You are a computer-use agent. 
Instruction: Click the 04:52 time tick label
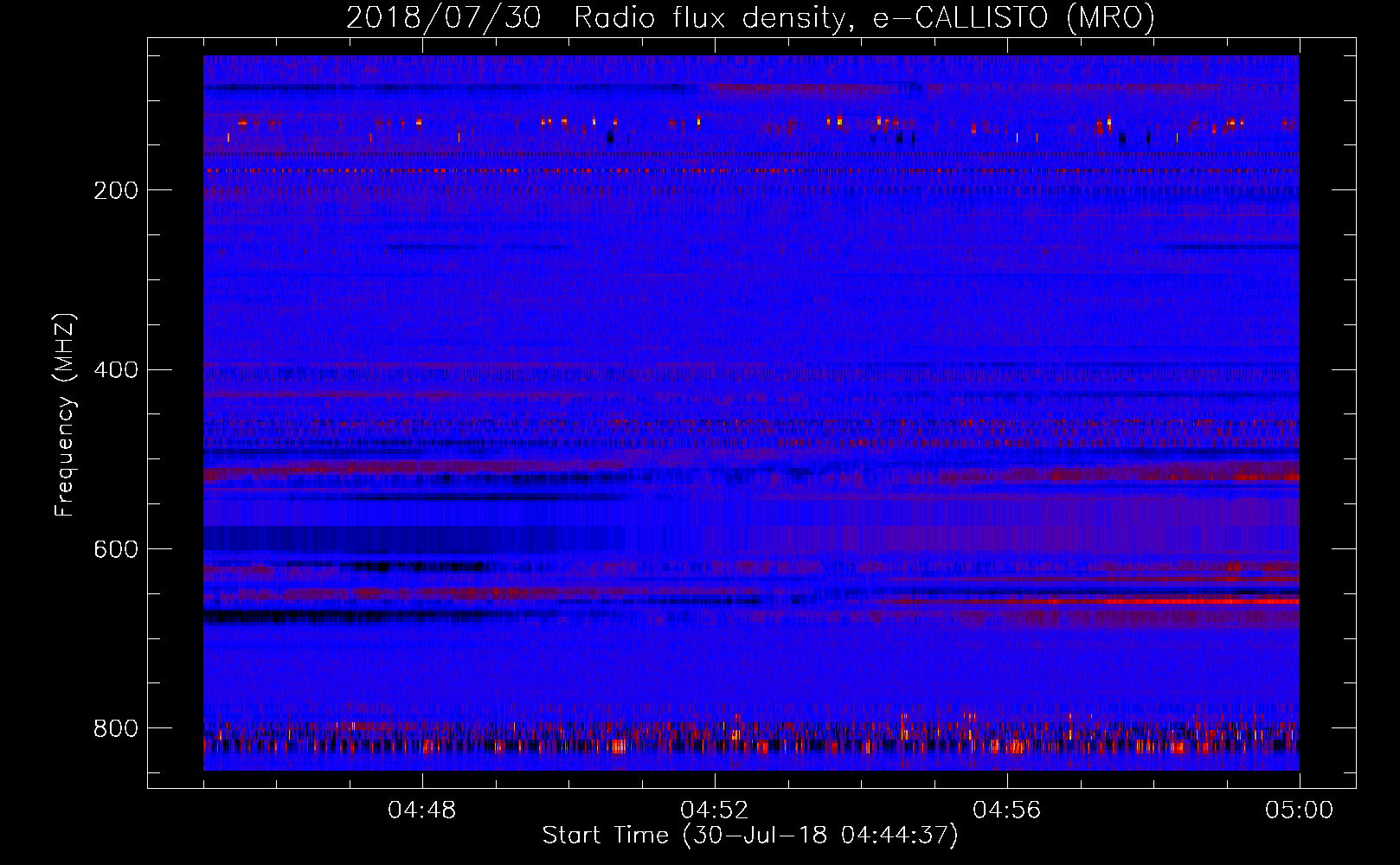pos(715,811)
